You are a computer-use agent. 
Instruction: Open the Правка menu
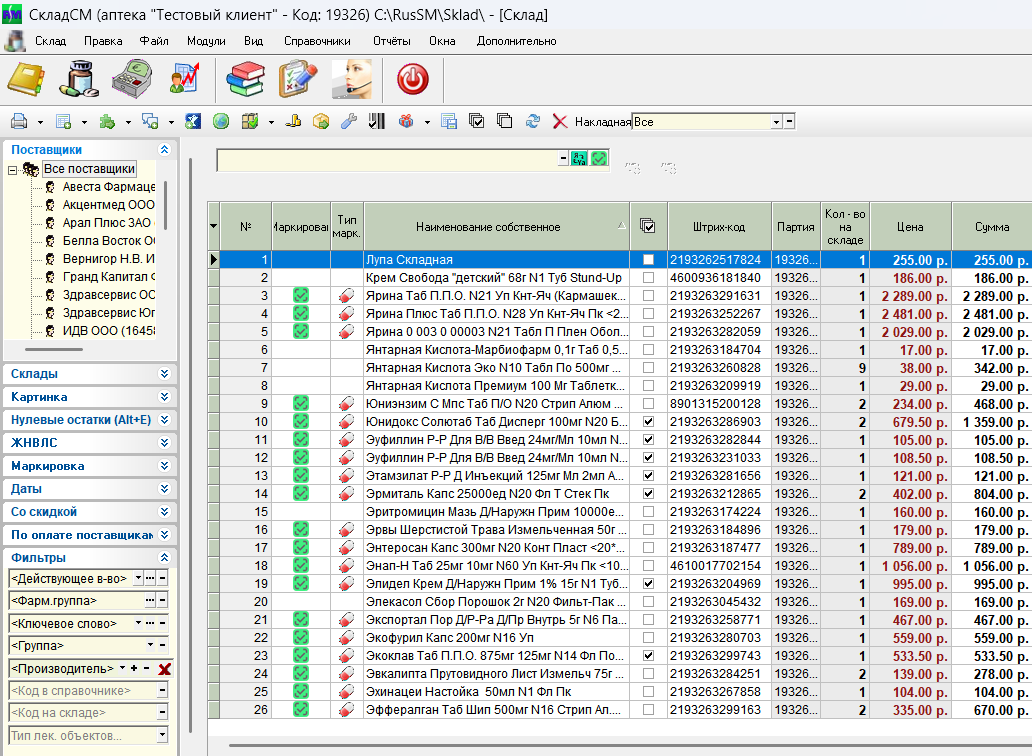(103, 41)
